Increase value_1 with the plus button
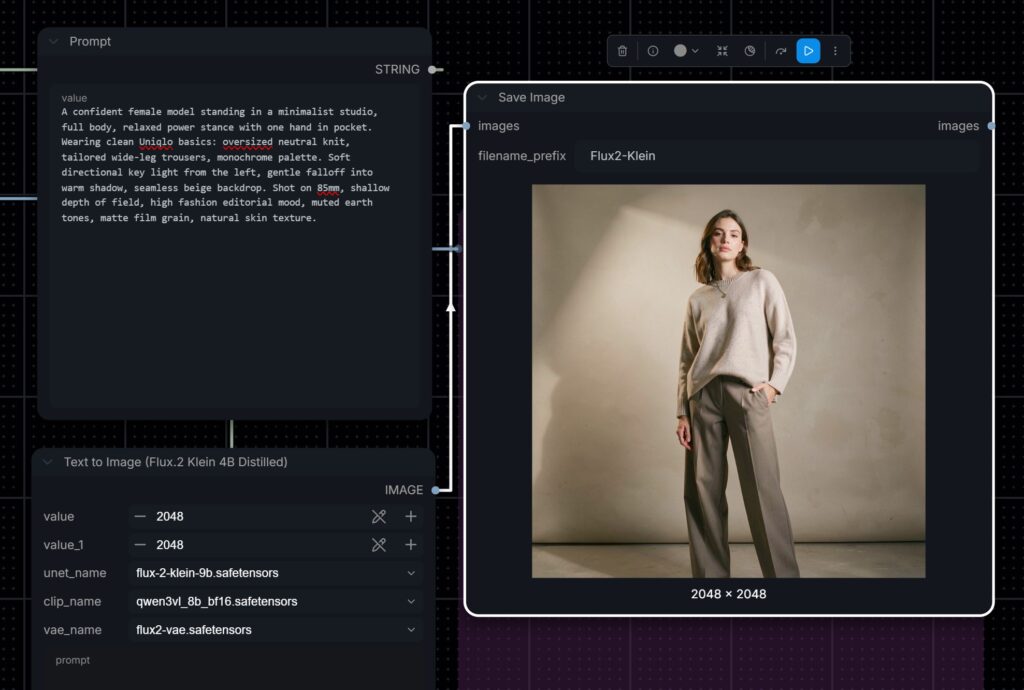This screenshot has width=1024, height=690. coord(411,544)
